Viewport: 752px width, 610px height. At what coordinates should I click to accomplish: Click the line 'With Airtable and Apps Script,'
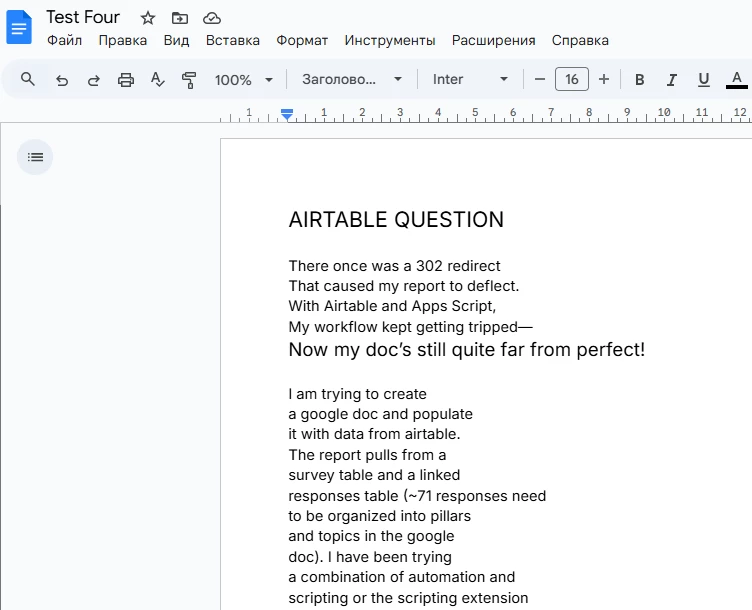pos(392,306)
